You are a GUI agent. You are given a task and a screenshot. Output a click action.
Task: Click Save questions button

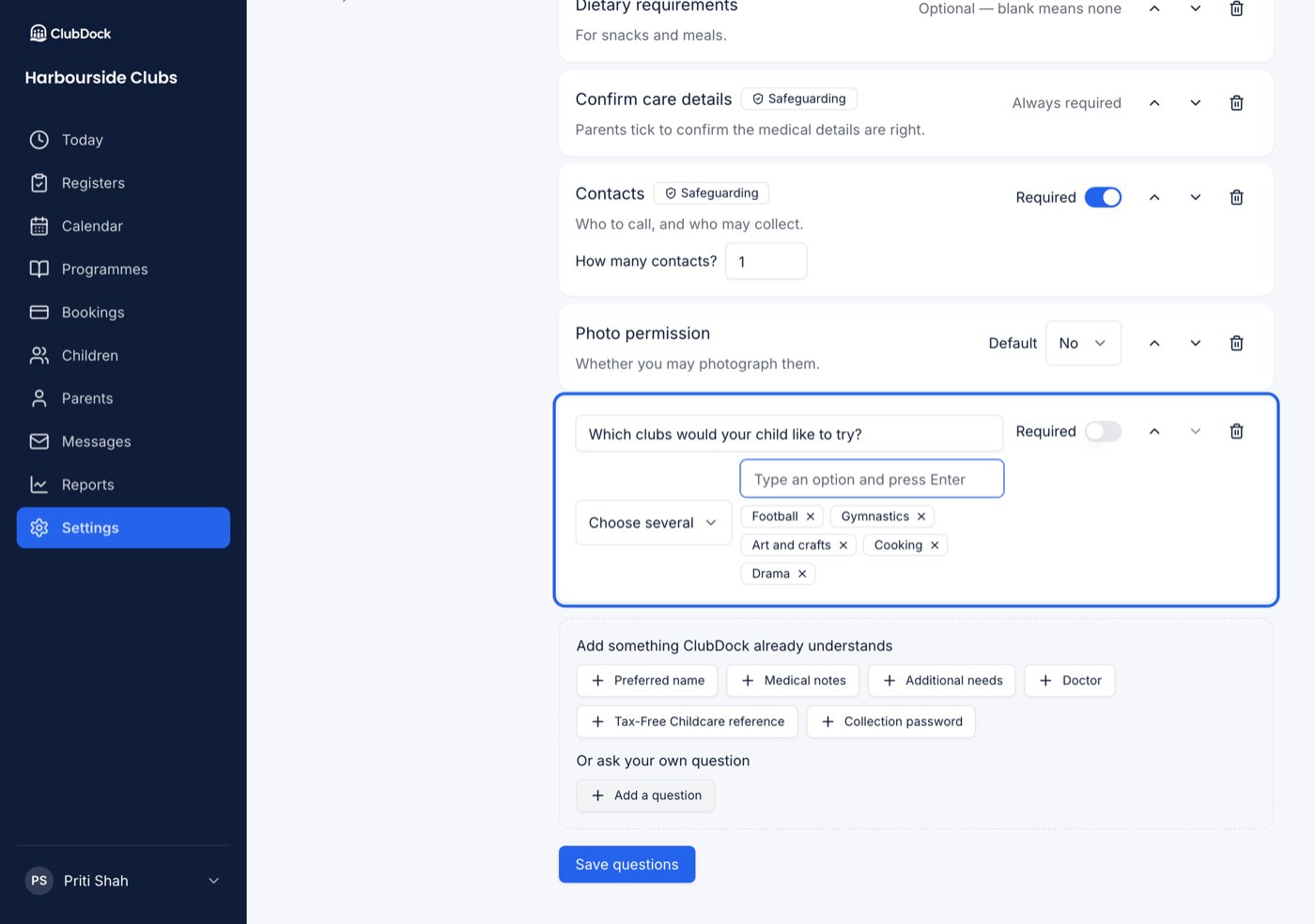coord(627,865)
